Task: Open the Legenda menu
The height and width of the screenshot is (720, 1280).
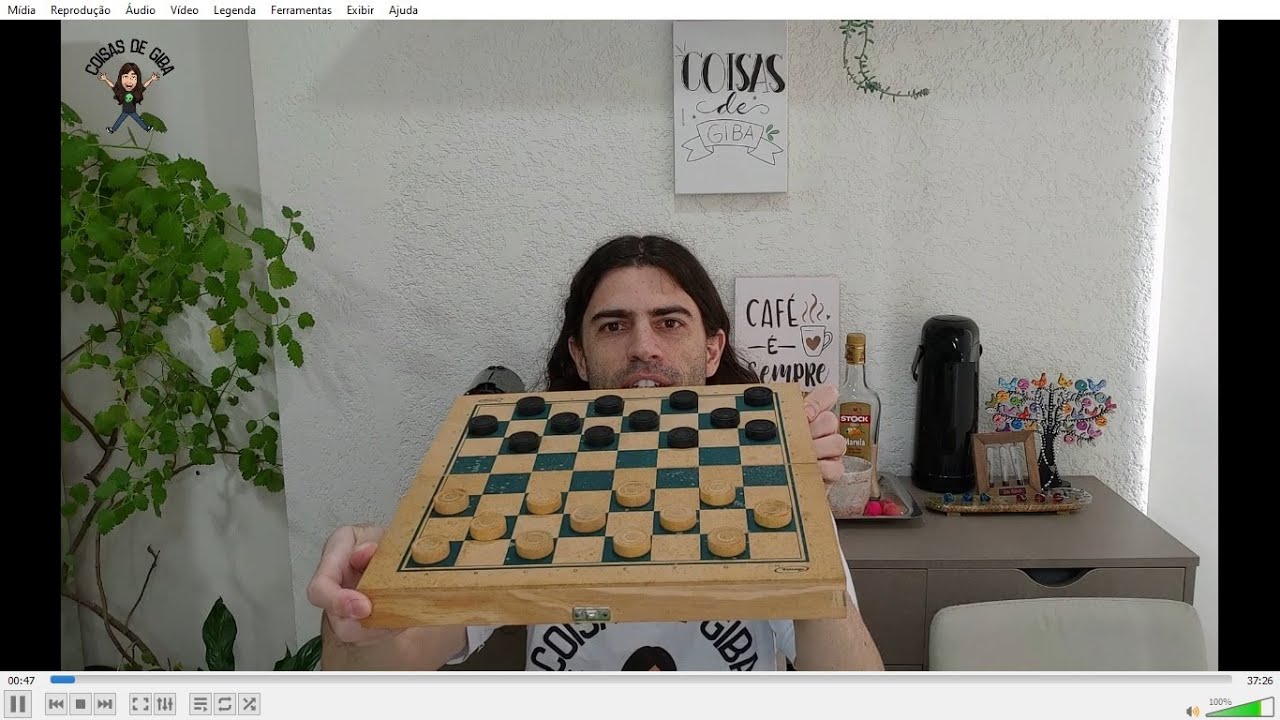Action: (x=234, y=10)
